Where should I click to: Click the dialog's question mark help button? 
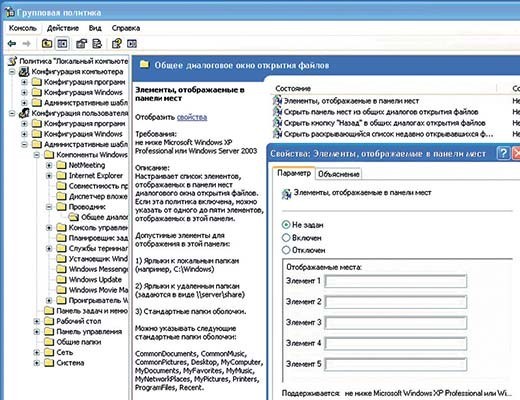tap(503, 153)
